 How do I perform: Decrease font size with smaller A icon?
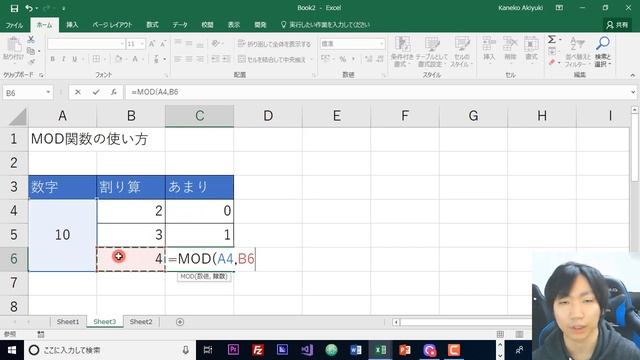point(163,44)
